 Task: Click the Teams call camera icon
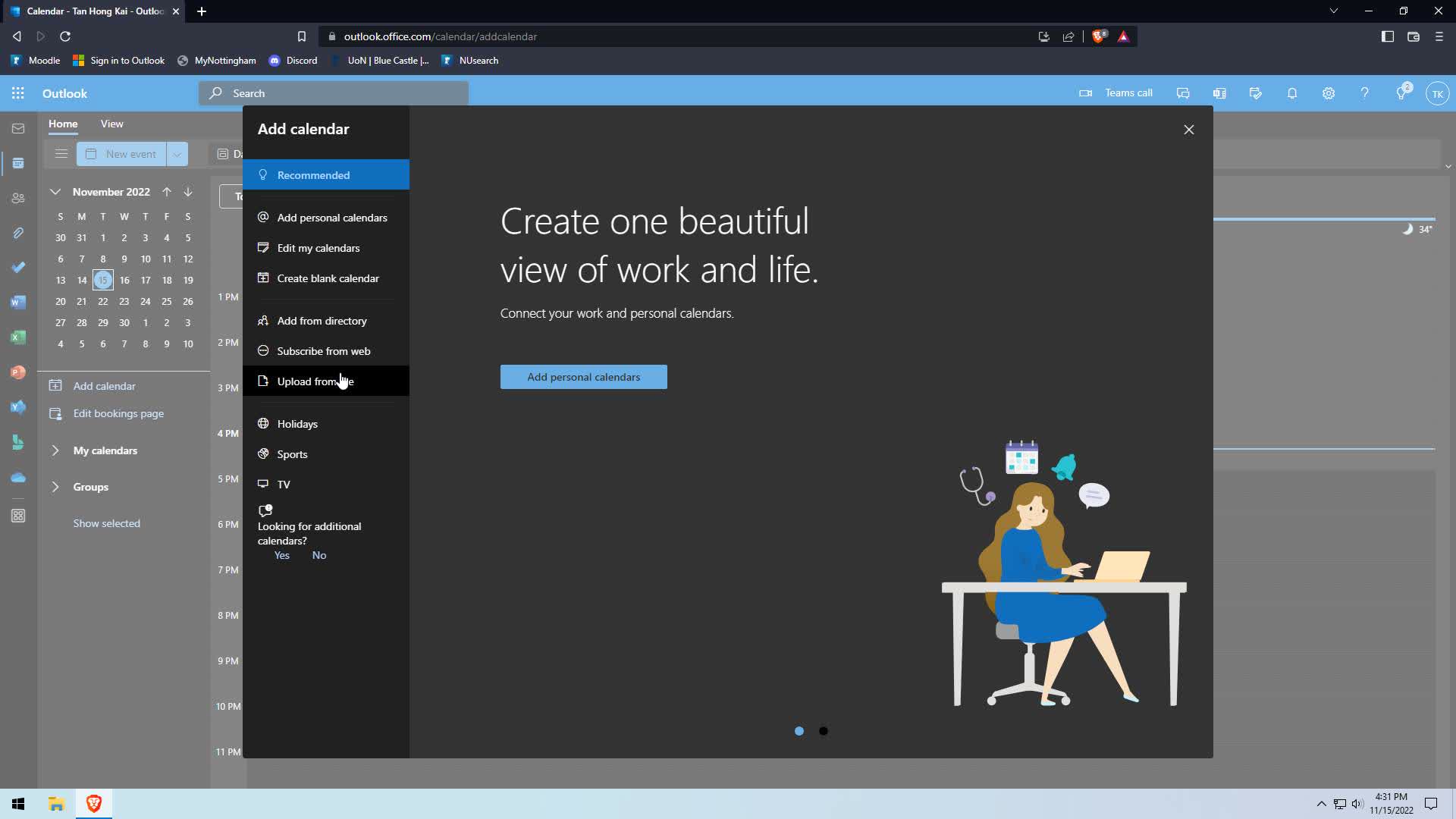[x=1085, y=93]
